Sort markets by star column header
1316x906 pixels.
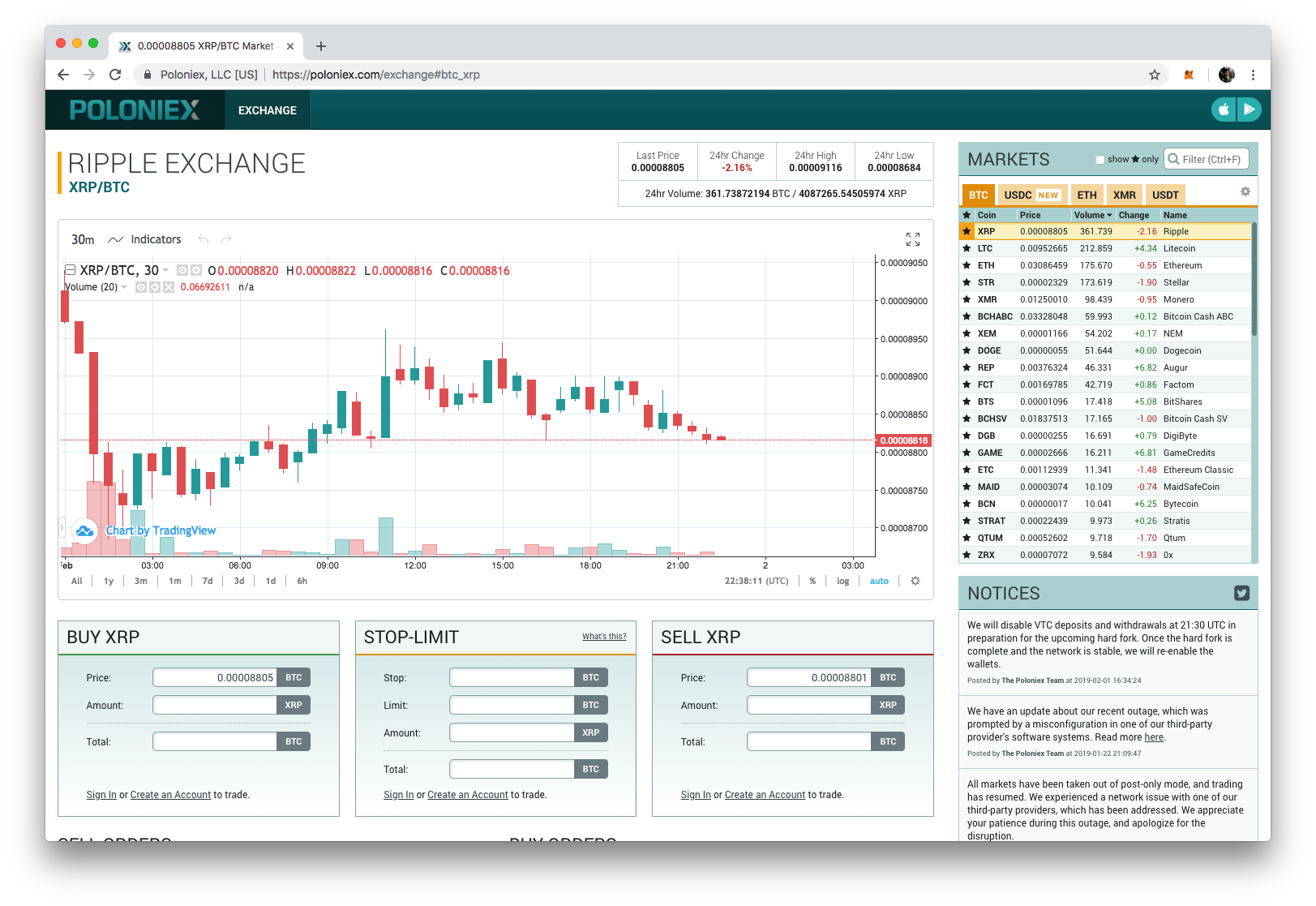967,215
